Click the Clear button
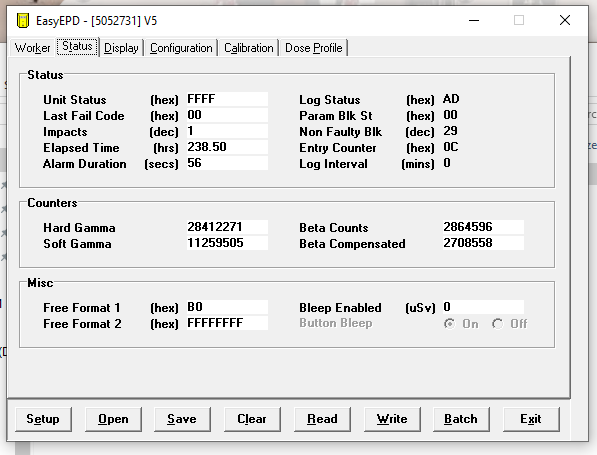Image resolution: width=597 pixels, height=455 pixels. click(252, 419)
